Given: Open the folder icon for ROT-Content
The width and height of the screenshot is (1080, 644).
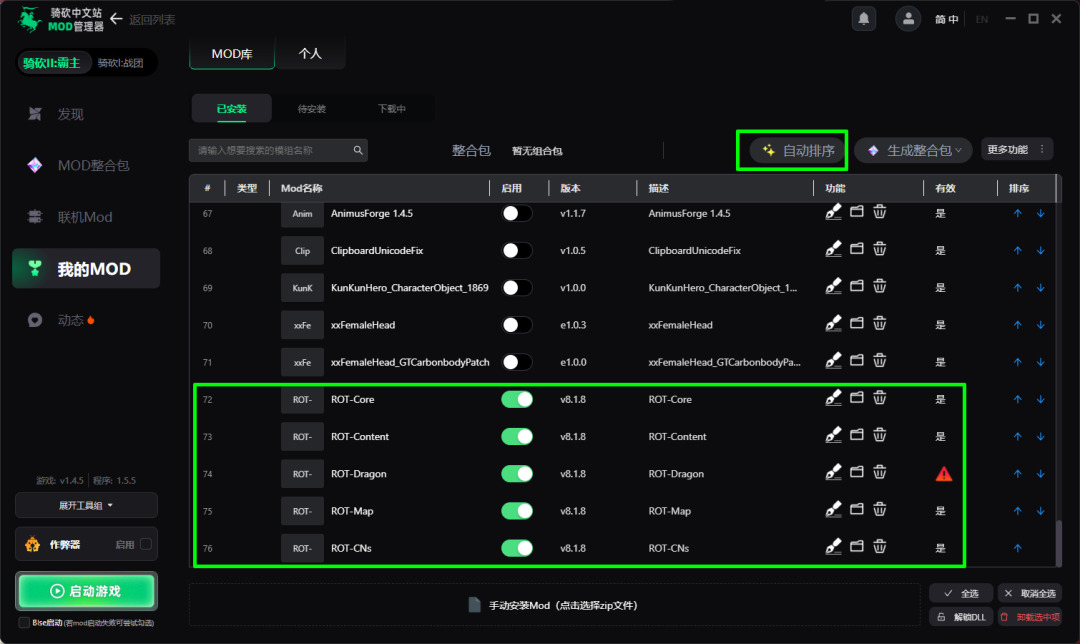Looking at the screenshot, I should click(857, 435).
